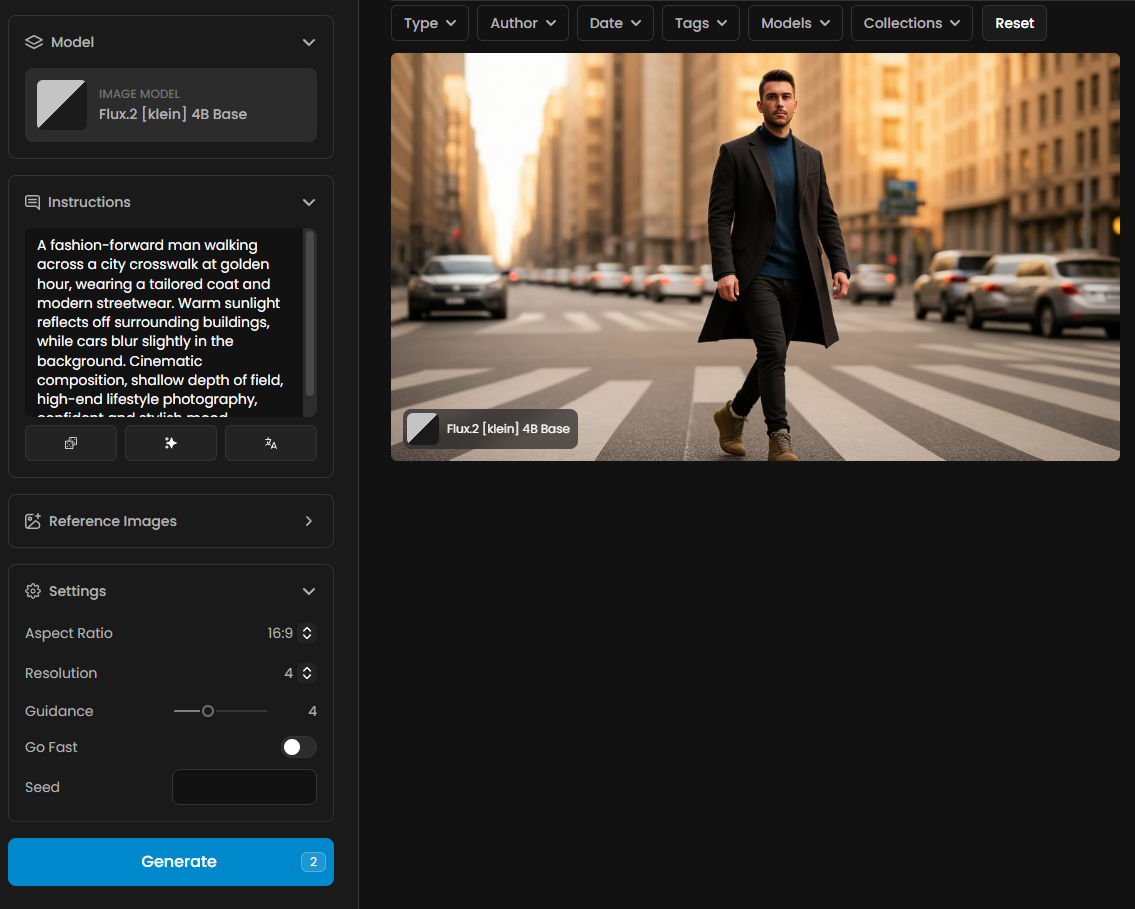Click the translate prompt icon button
The height and width of the screenshot is (909, 1135).
click(271, 443)
